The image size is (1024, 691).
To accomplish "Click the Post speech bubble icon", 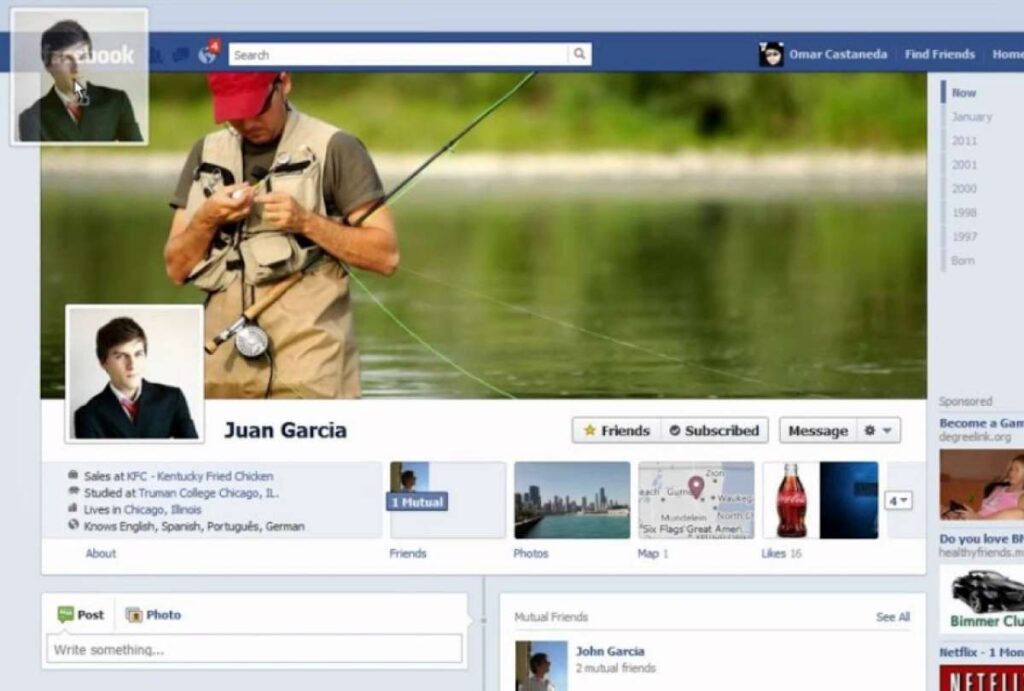I will [x=66, y=615].
